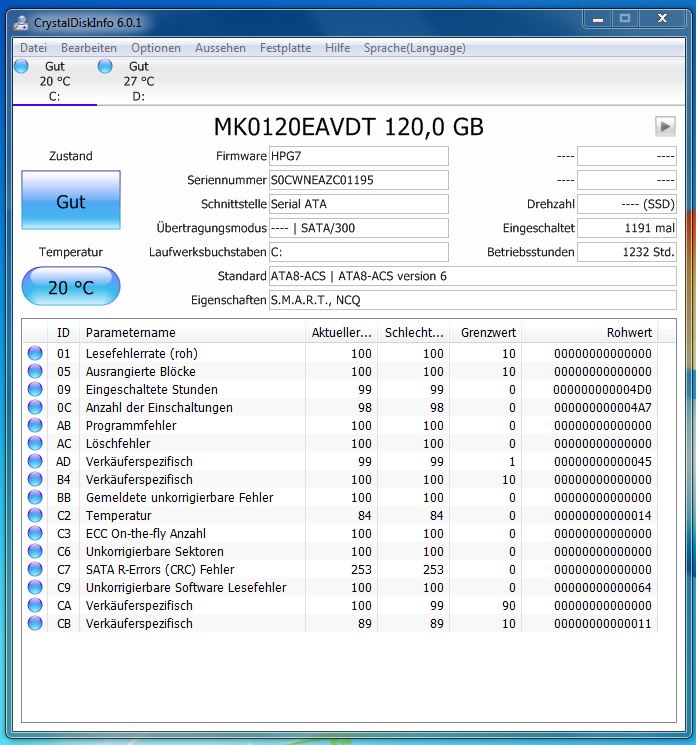Open the Hilfe menu

click(338, 48)
